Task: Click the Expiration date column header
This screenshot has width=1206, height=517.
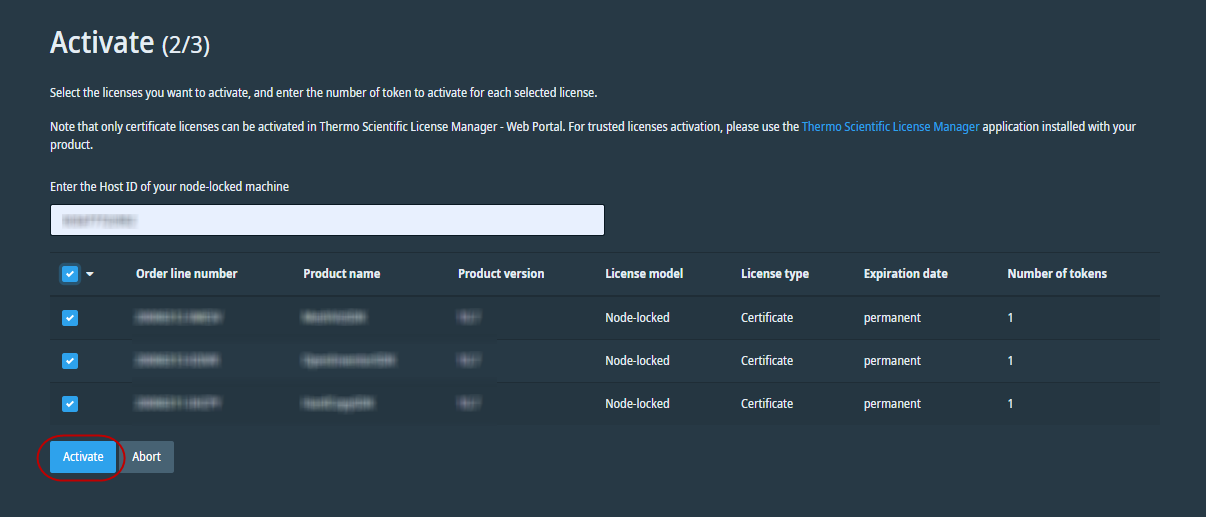Action: pos(905,274)
